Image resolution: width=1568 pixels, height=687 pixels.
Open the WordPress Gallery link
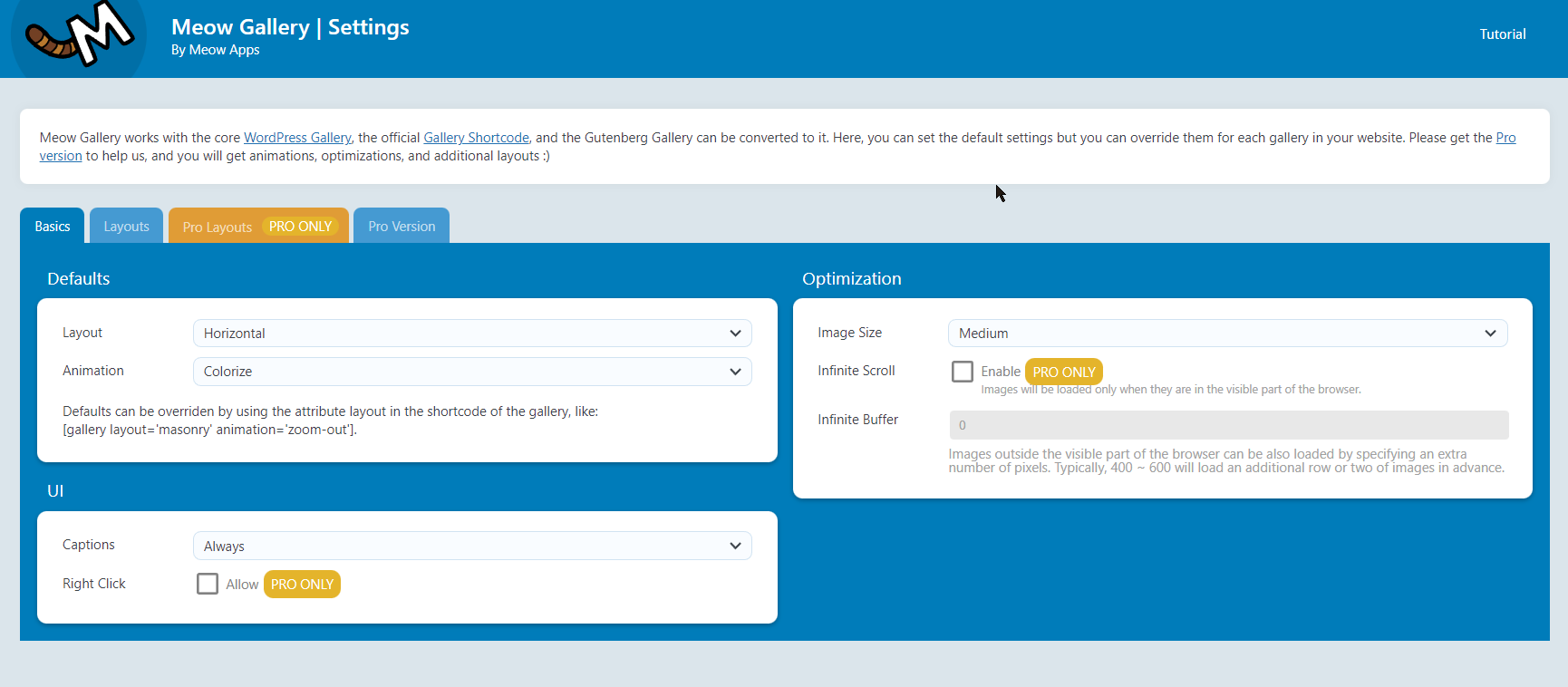(x=297, y=138)
